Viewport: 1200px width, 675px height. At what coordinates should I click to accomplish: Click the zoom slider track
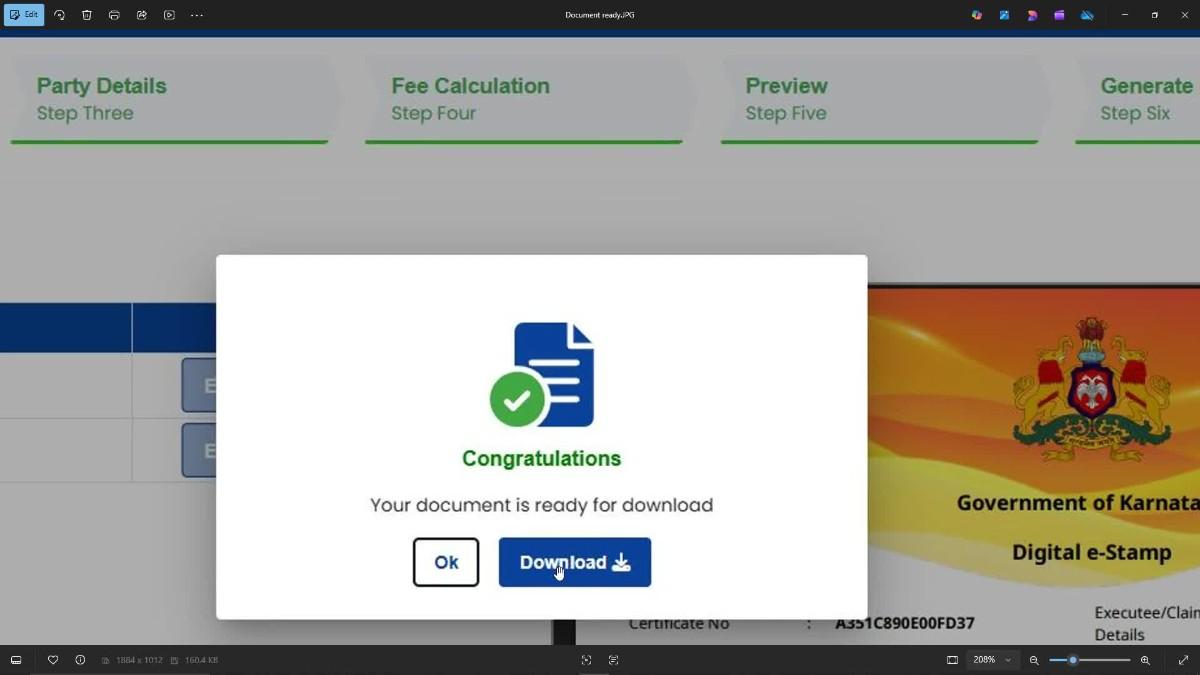(1100, 660)
